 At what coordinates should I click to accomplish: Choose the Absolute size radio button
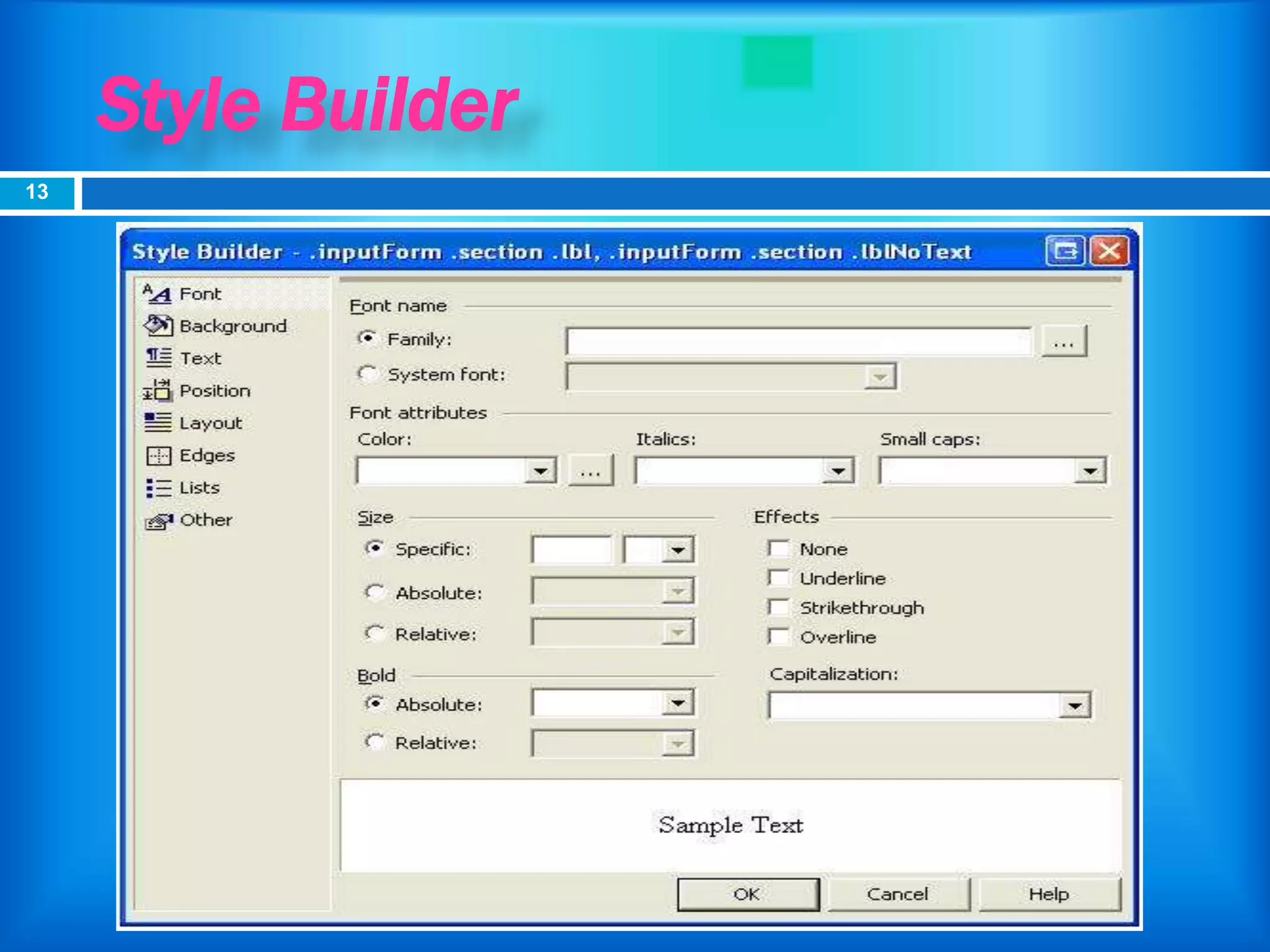click(375, 592)
